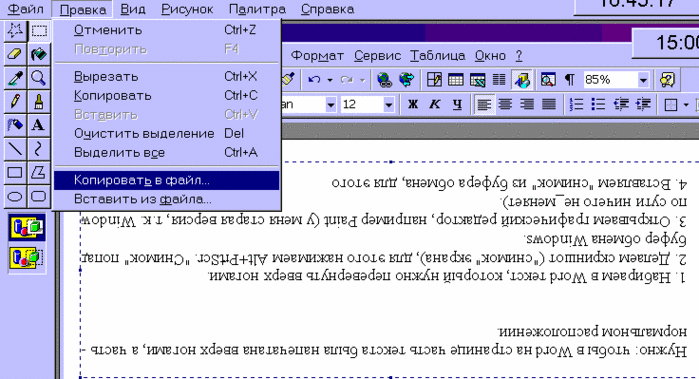The width and height of the screenshot is (699, 379).
Task: Click Word's Insert Table icon
Action: pos(455,80)
